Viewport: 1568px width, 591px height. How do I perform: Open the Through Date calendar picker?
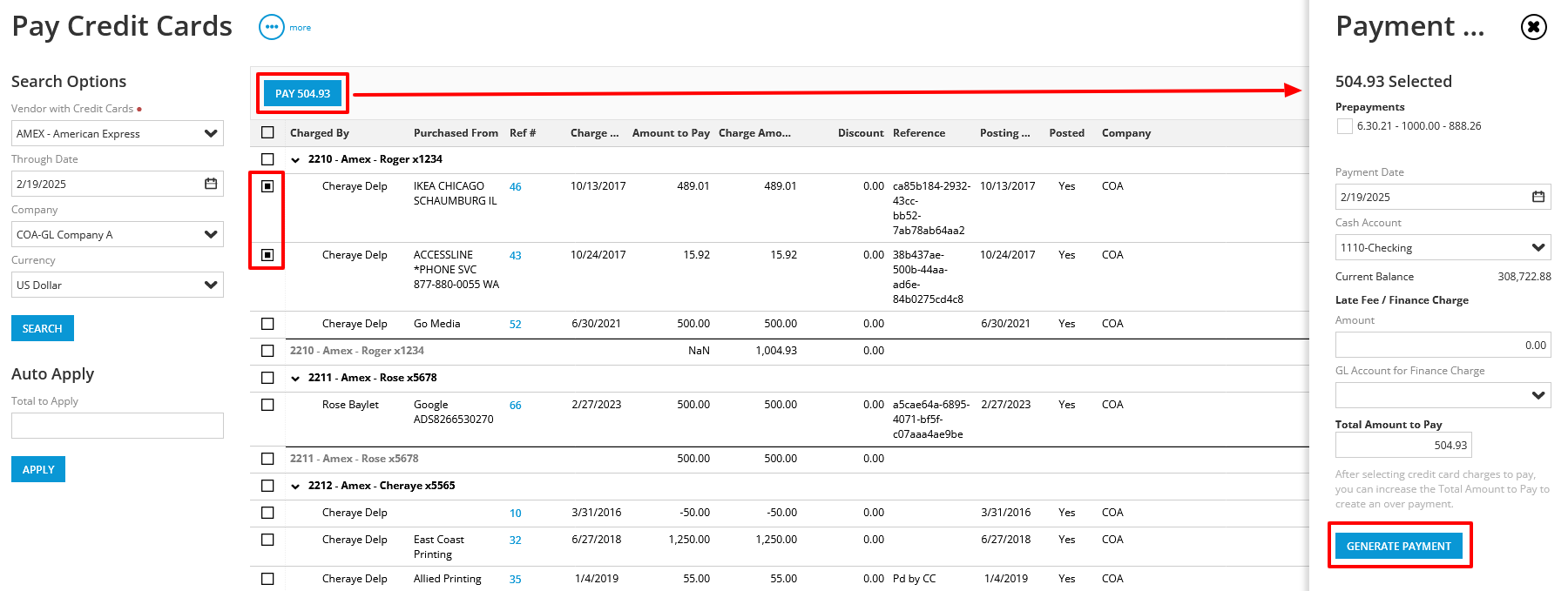click(211, 184)
